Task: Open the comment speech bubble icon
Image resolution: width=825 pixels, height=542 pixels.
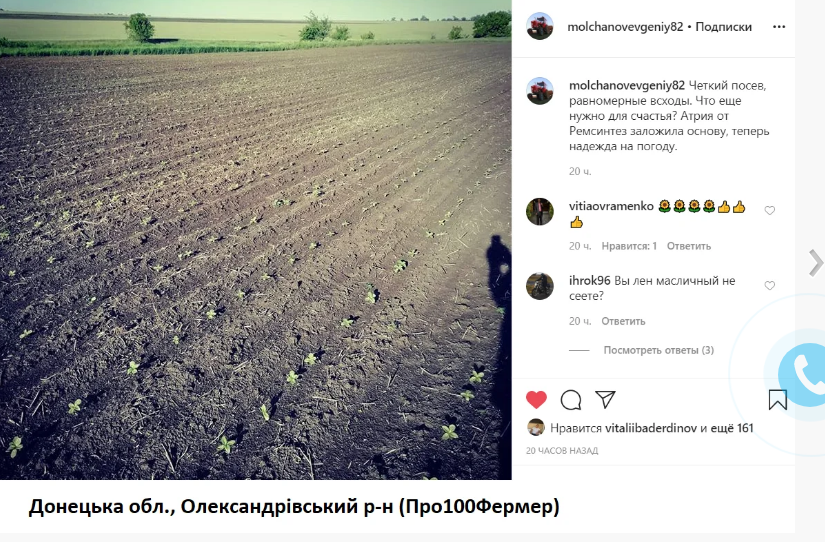Action: (x=571, y=400)
